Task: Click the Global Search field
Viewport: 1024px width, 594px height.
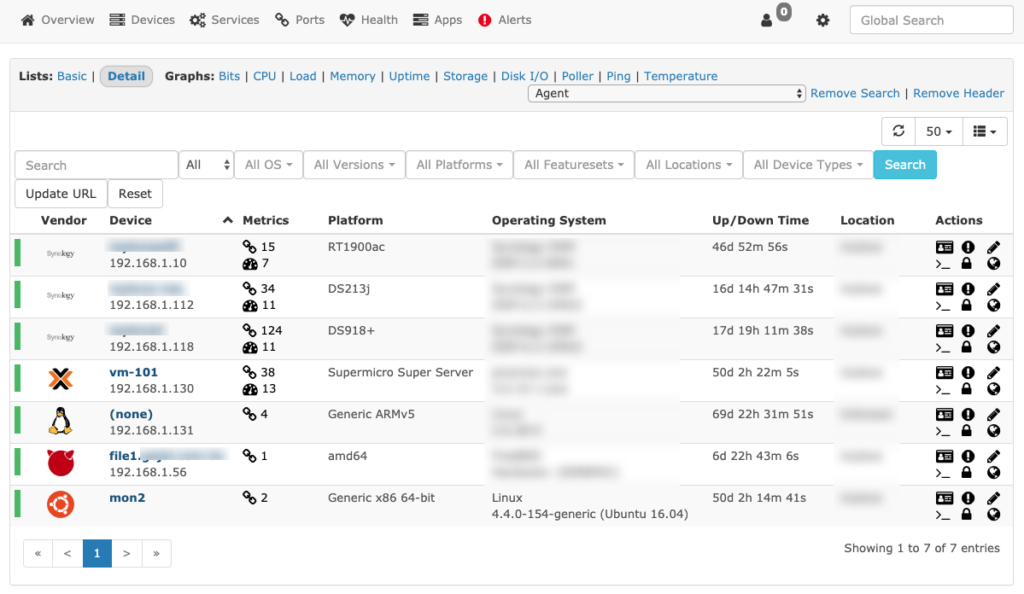Action: tap(931, 20)
